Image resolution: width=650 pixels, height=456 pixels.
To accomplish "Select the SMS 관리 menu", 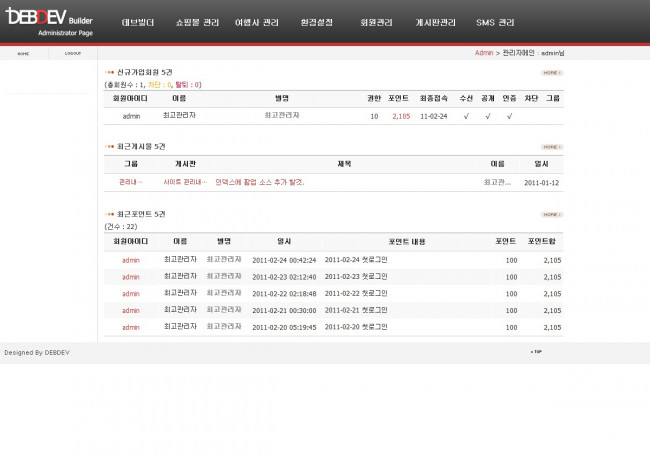I will pyautogui.click(x=495, y=22).
